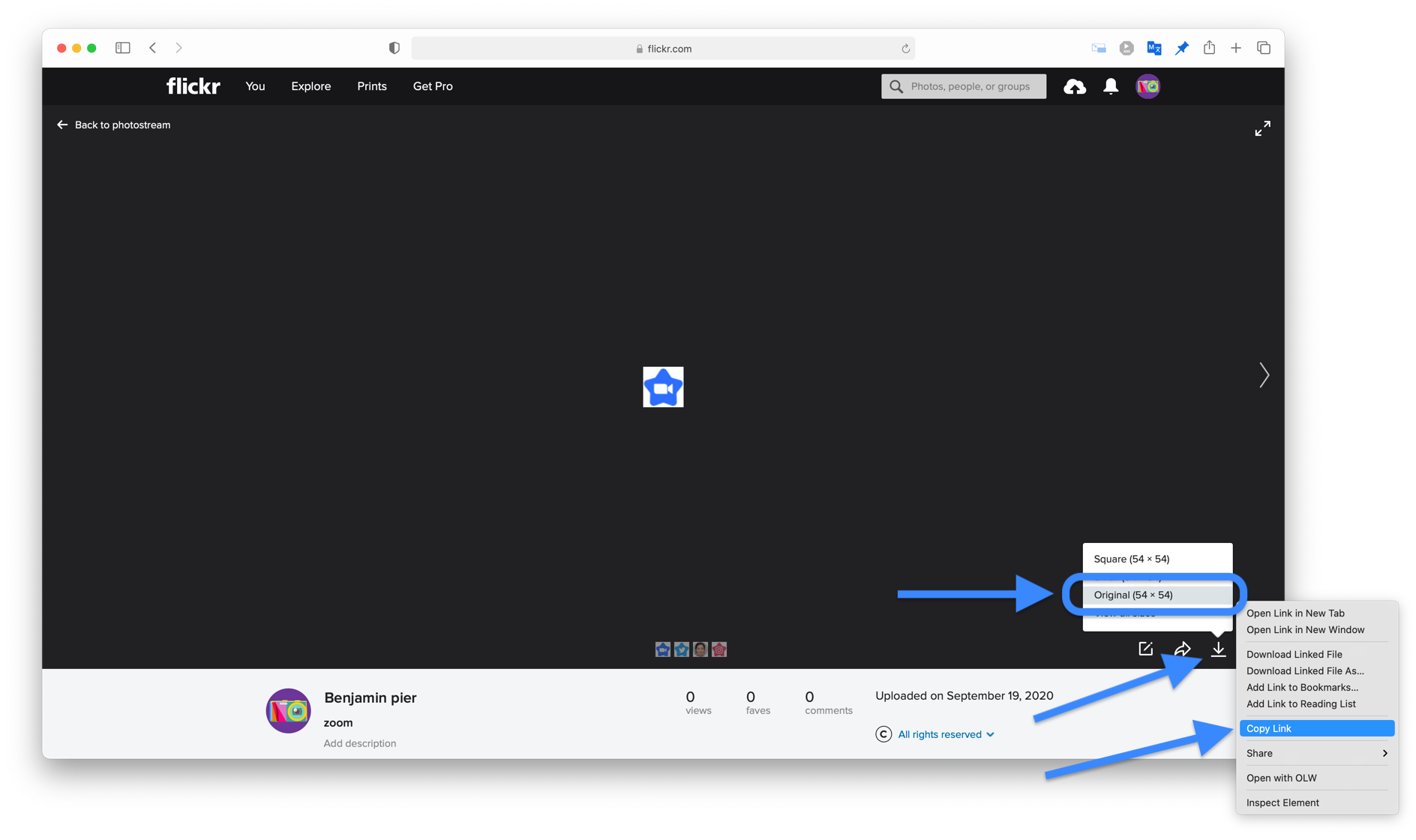
Task: Click the Flickr logo
Action: point(193,86)
